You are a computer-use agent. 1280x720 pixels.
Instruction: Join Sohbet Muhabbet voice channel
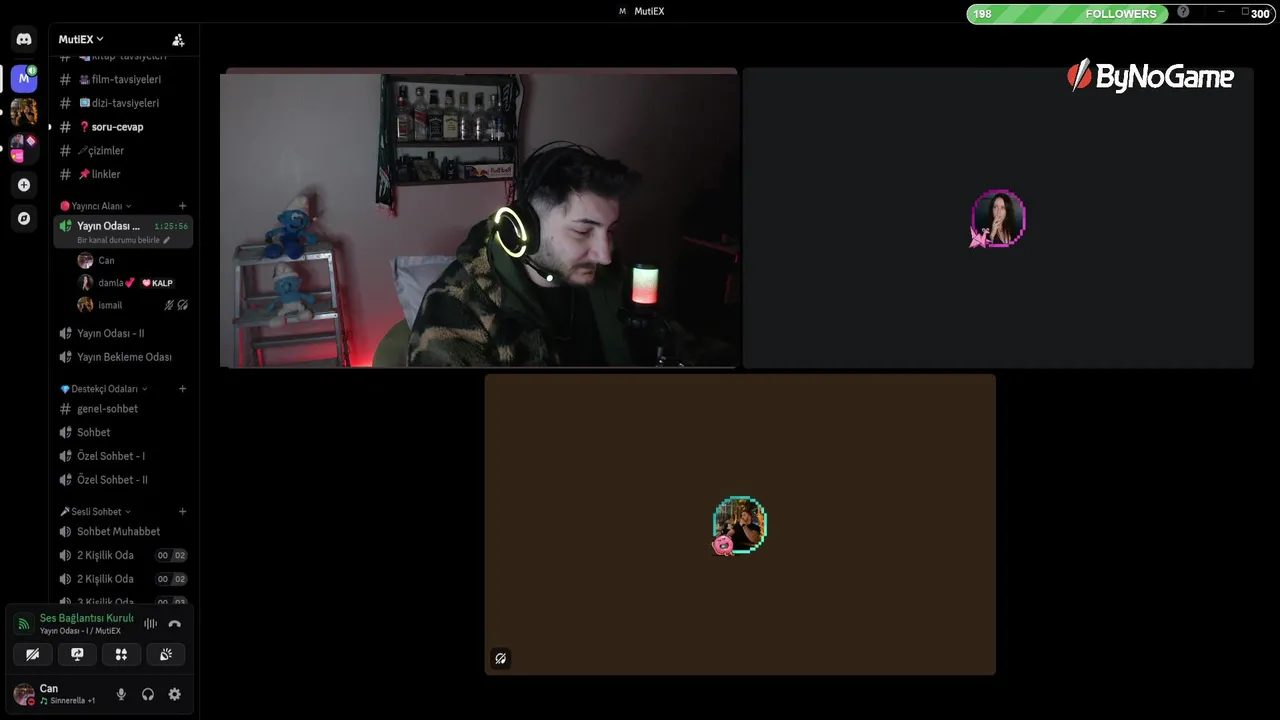[x=122, y=532]
